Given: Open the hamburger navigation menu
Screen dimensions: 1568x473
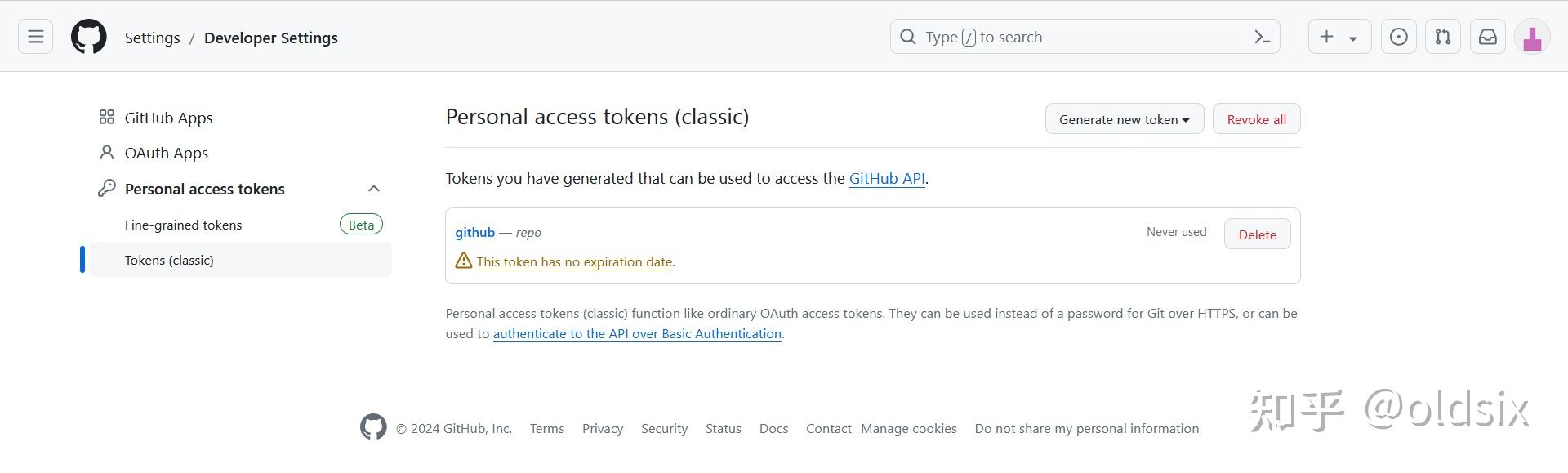Looking at the screenshot, I should 34,36.
